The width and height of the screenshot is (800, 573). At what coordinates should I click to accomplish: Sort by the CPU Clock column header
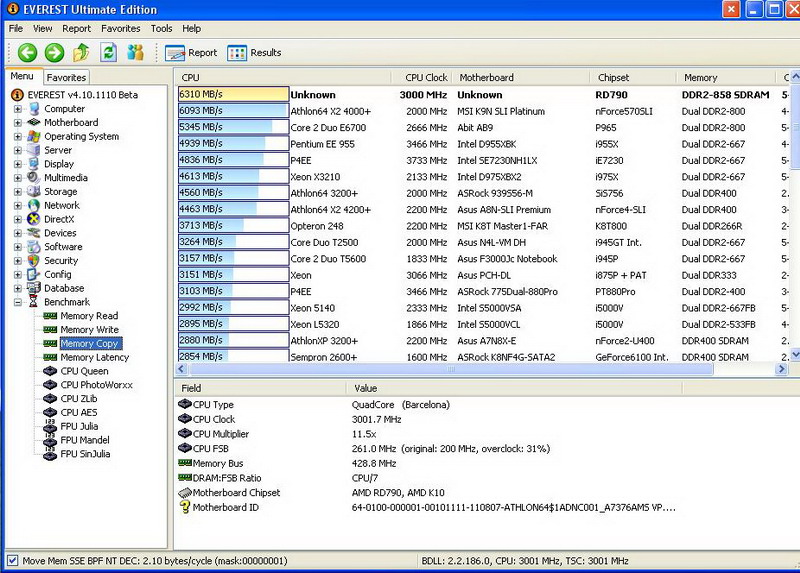425,77
